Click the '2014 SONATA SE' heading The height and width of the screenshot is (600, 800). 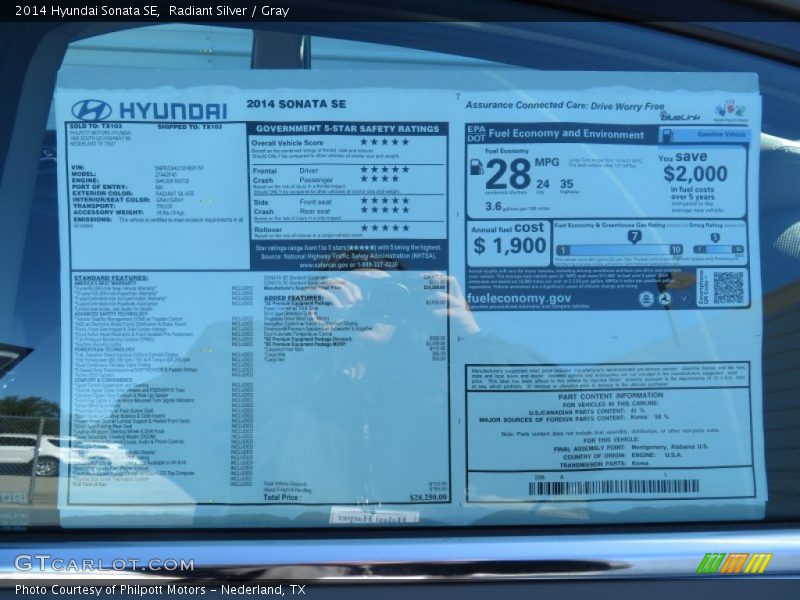296,104
